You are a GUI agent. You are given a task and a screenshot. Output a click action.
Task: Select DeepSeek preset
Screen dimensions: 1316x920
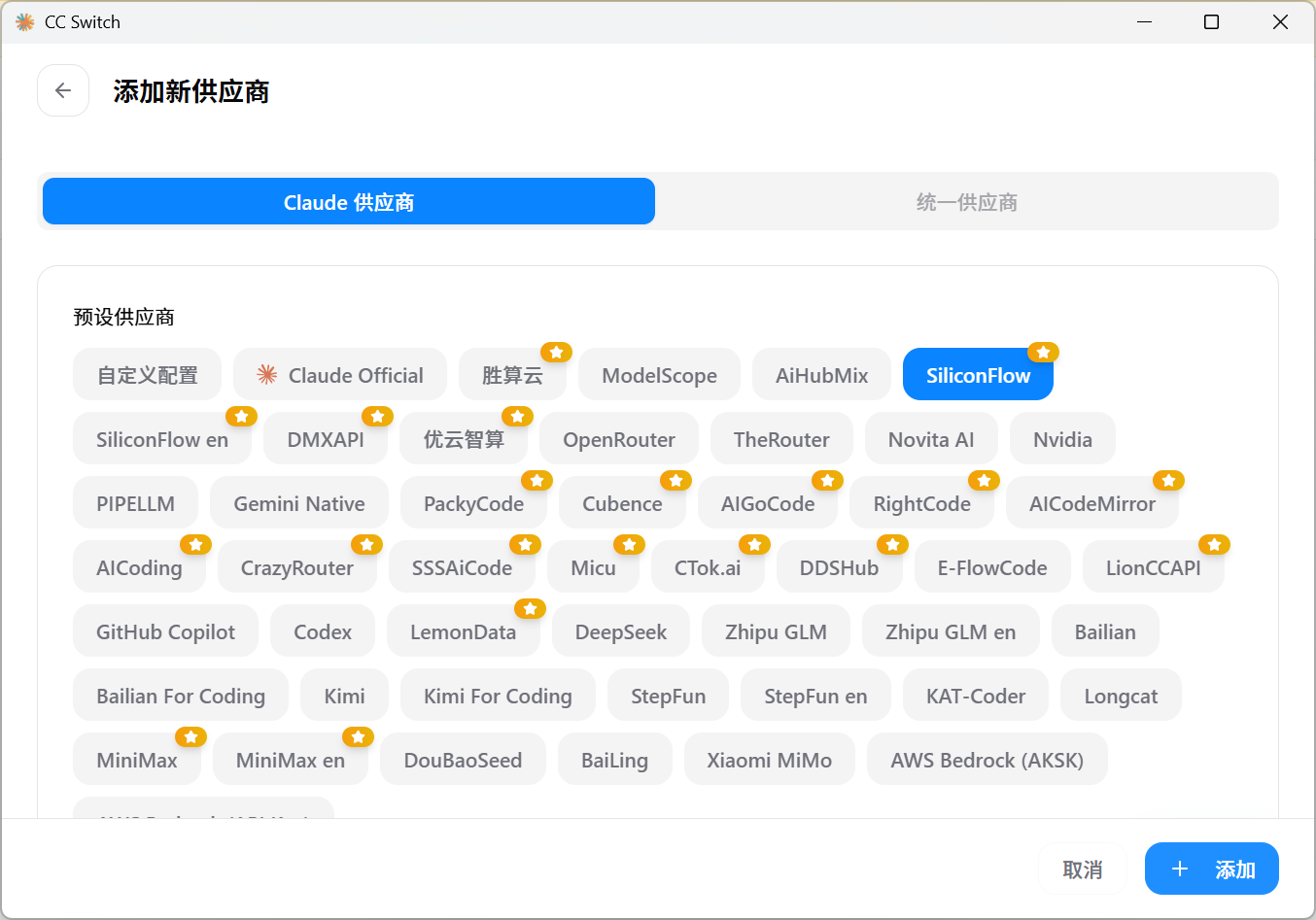pyautogui.click(x=621, y=630)
